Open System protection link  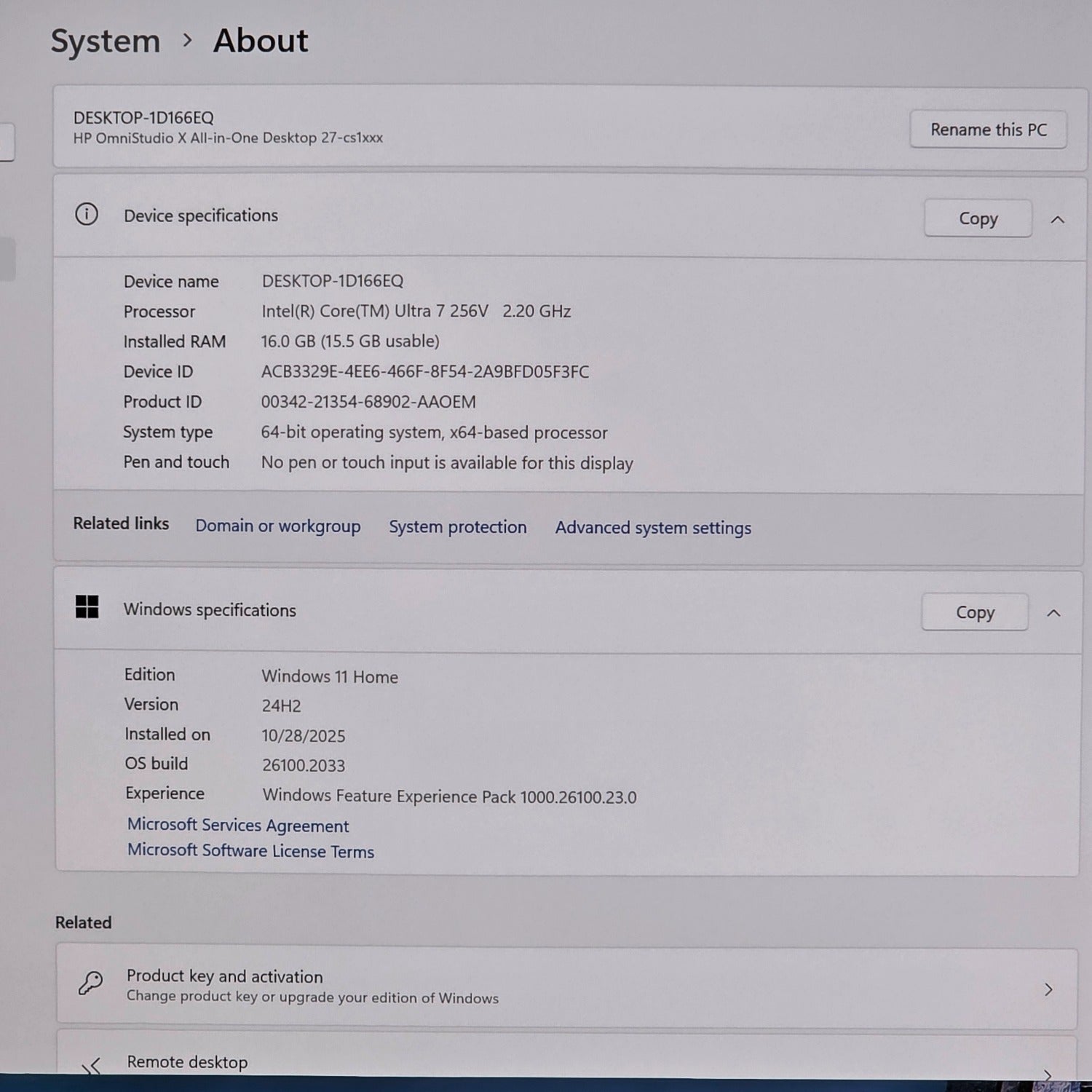tap(457, 527)
